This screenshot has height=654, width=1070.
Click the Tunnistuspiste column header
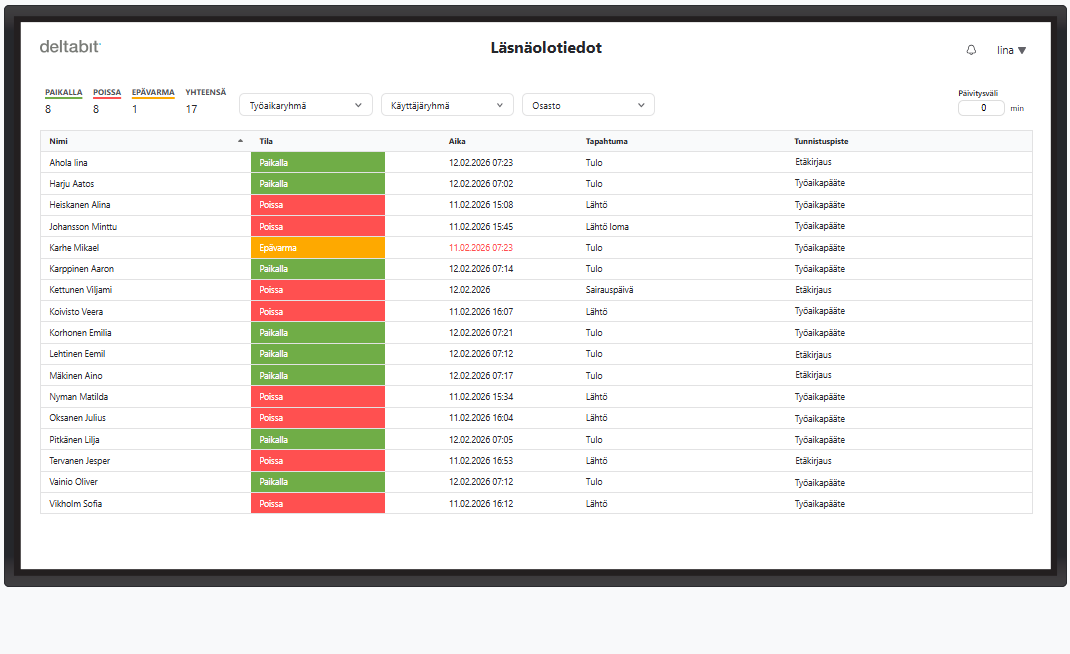coord(821,141)
